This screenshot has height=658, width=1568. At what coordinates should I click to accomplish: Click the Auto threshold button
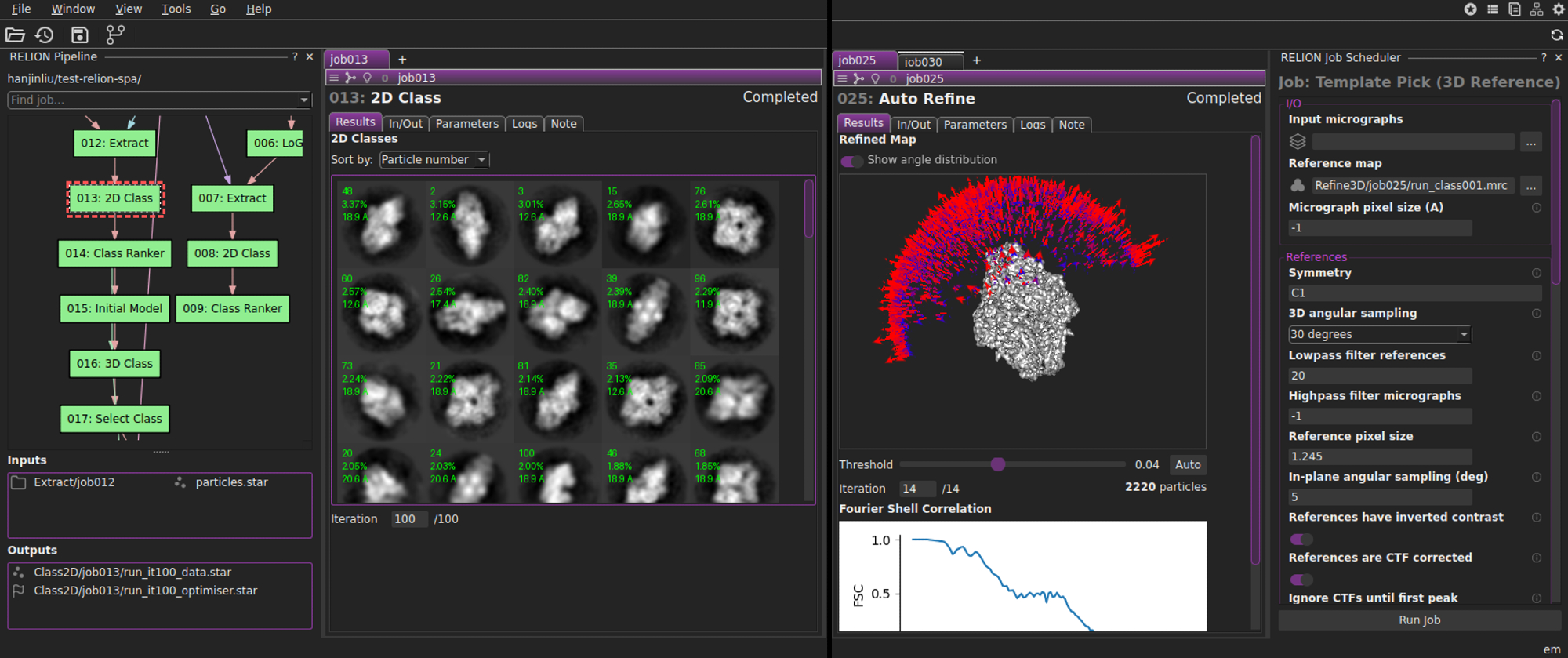(1187, 464)
